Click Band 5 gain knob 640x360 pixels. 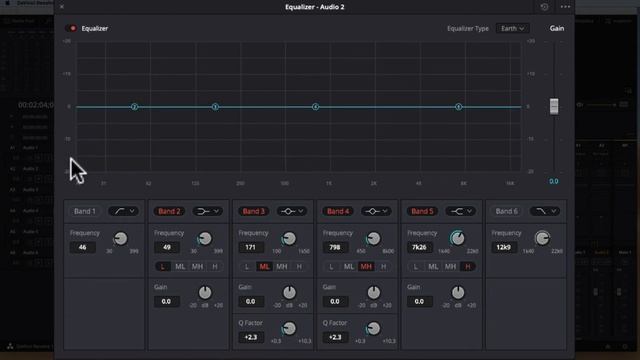(458, 292)
